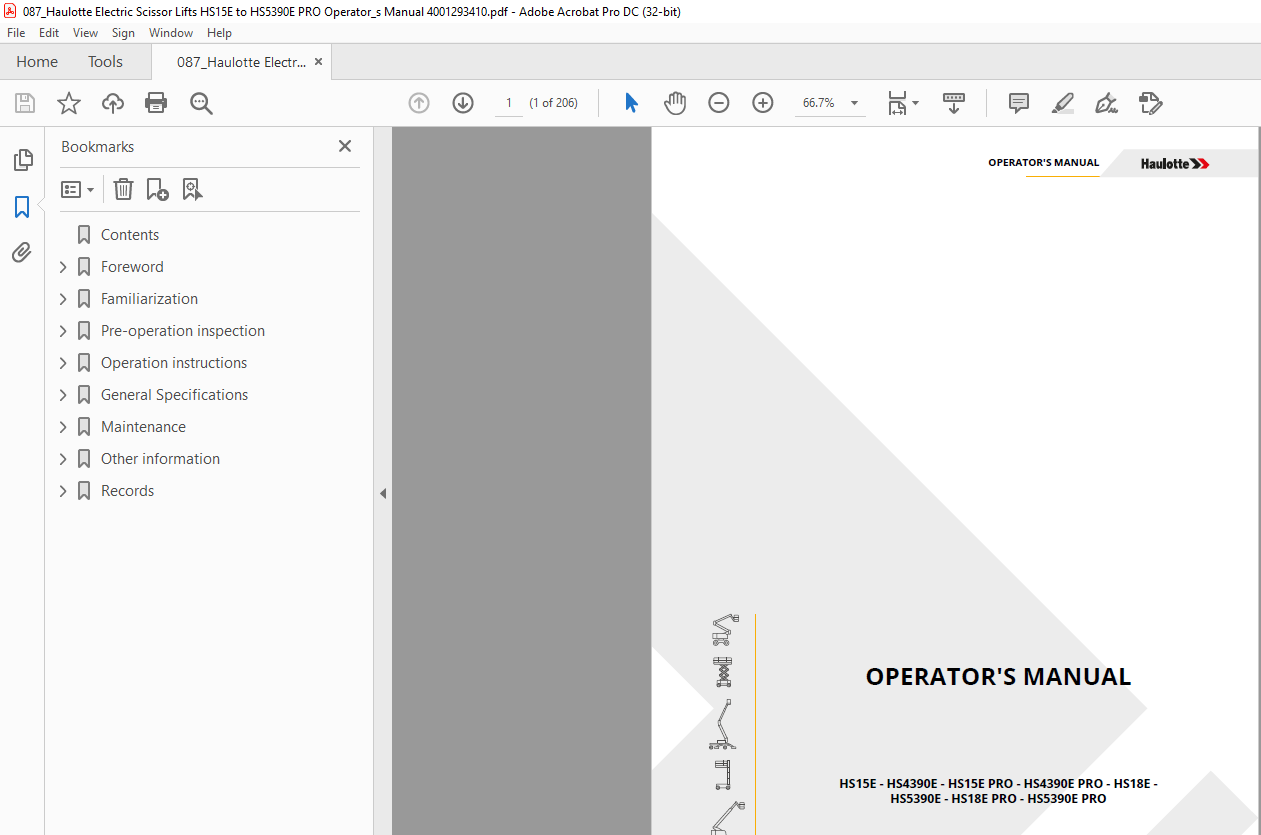Open the Contents bookmark
1261x835 pixels.
point(130,235)
